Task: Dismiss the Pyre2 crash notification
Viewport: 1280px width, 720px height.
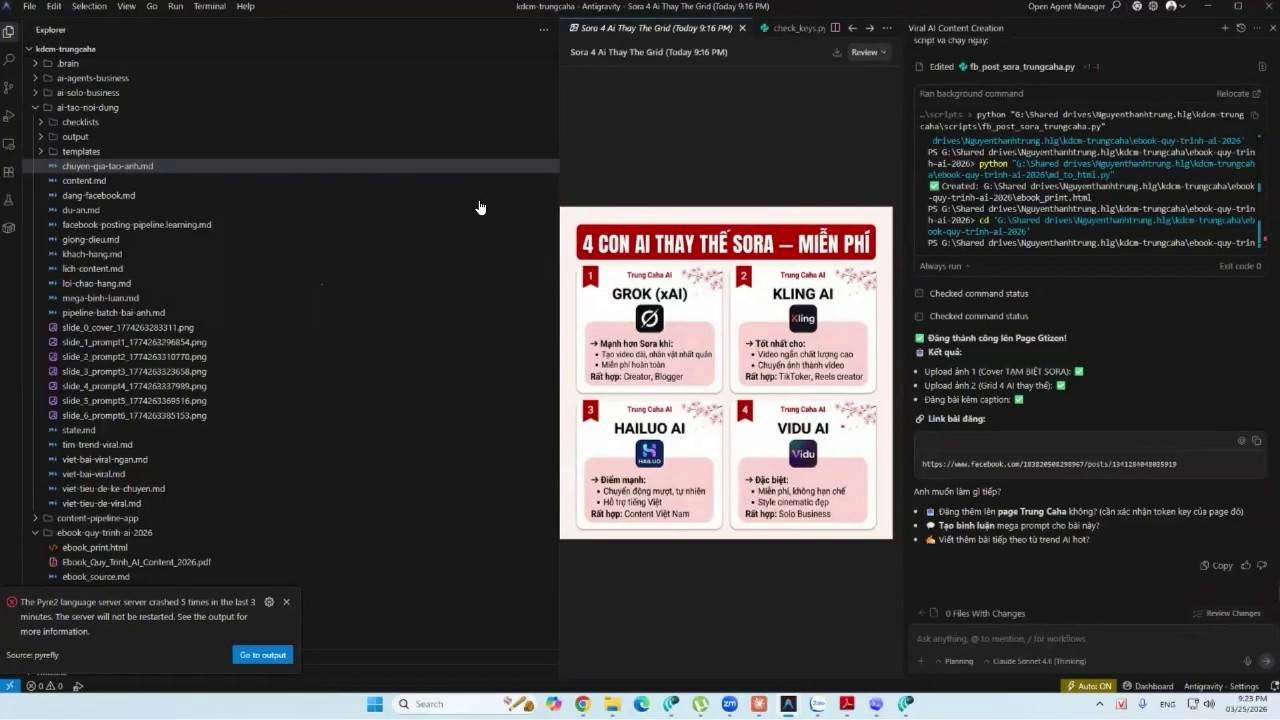Action: pos(286,602)
